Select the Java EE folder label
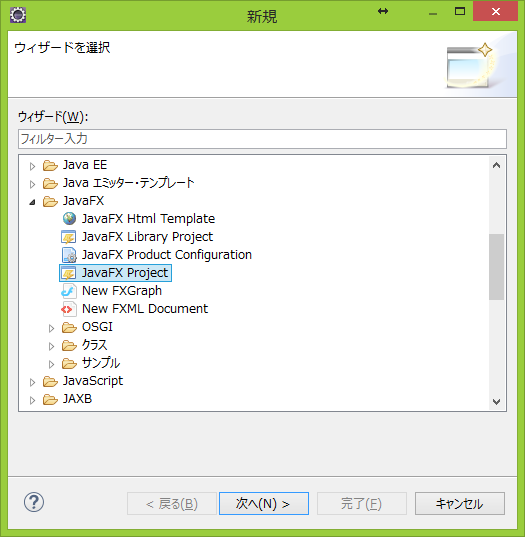Screen dimensions: 525x537 (x=85, y=165)
